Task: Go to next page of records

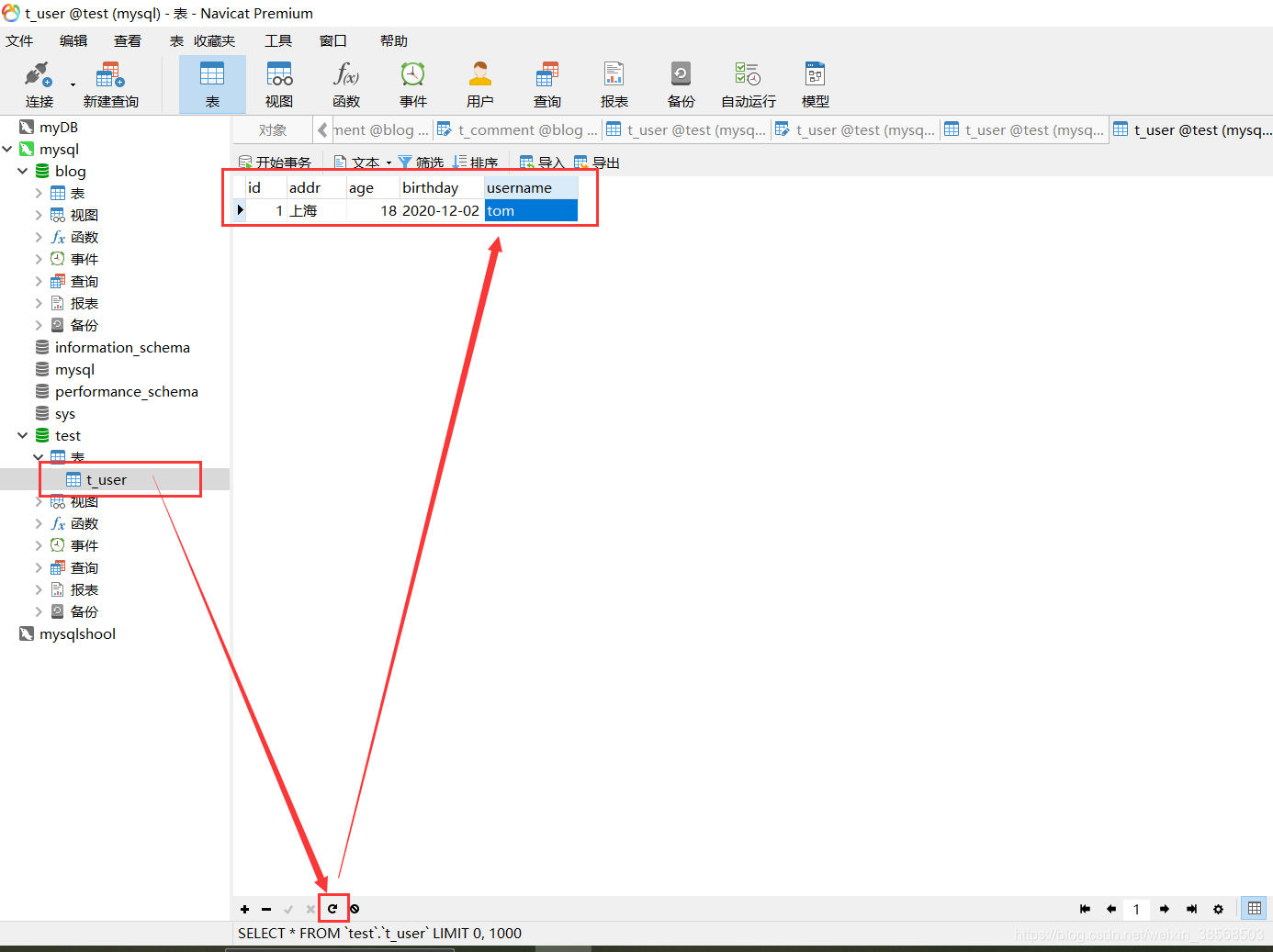Action: [1165, 909]
